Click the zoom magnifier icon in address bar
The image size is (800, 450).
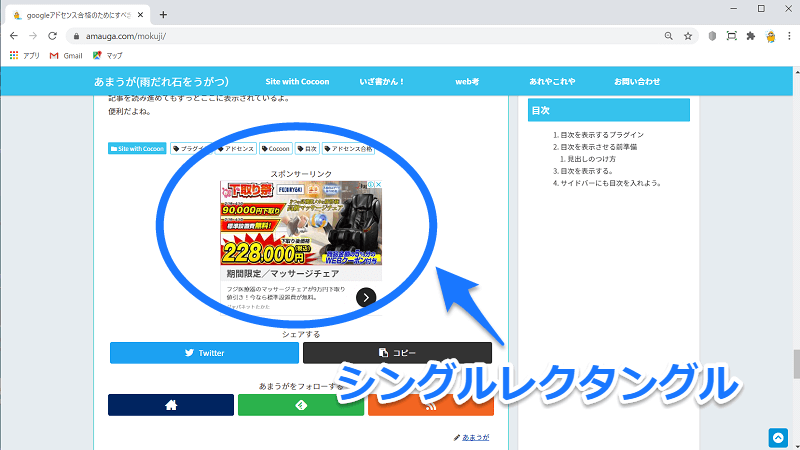tap(668, 35)
